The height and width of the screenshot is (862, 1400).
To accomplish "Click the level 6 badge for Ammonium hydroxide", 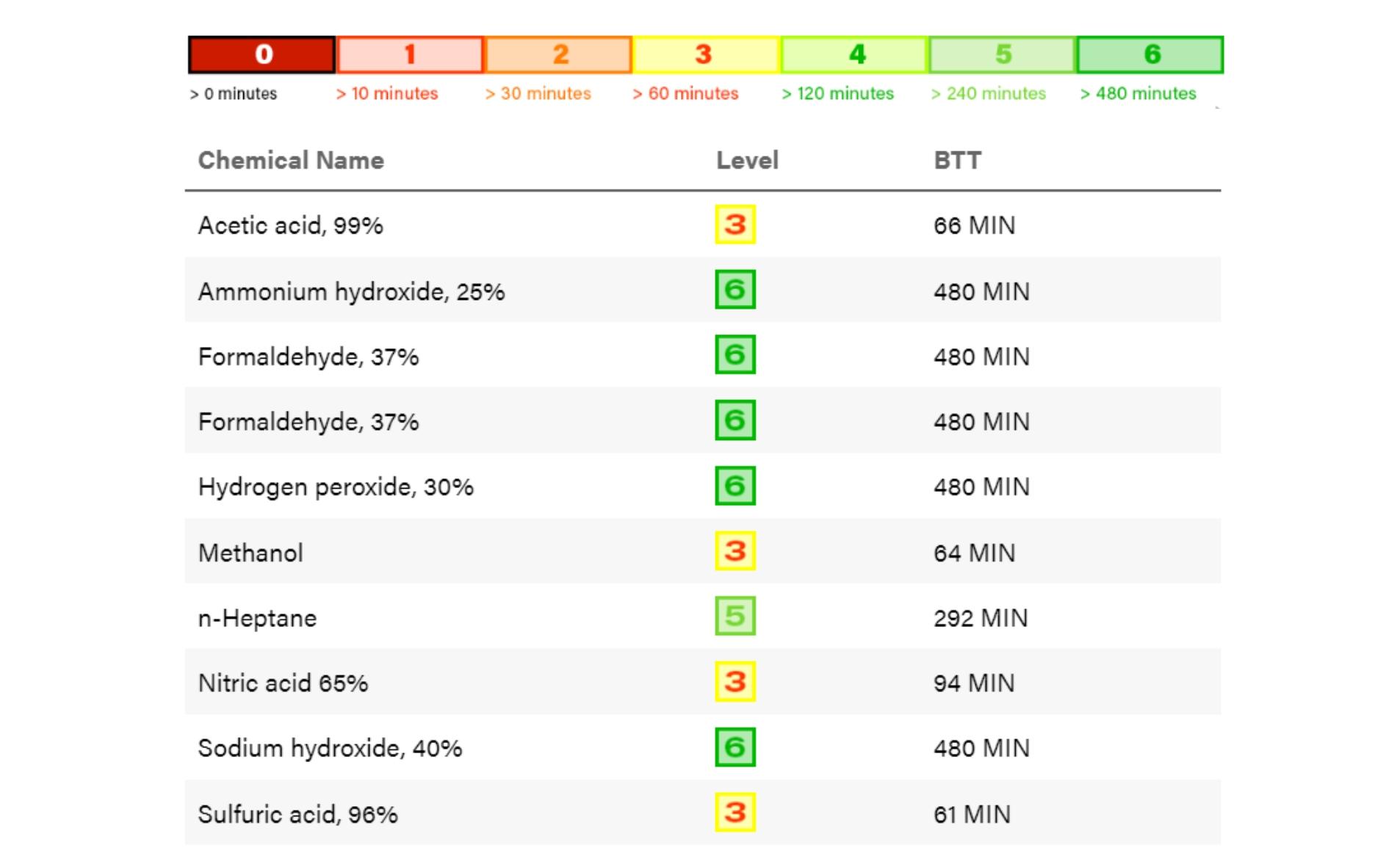I will [x=735, y=290].
